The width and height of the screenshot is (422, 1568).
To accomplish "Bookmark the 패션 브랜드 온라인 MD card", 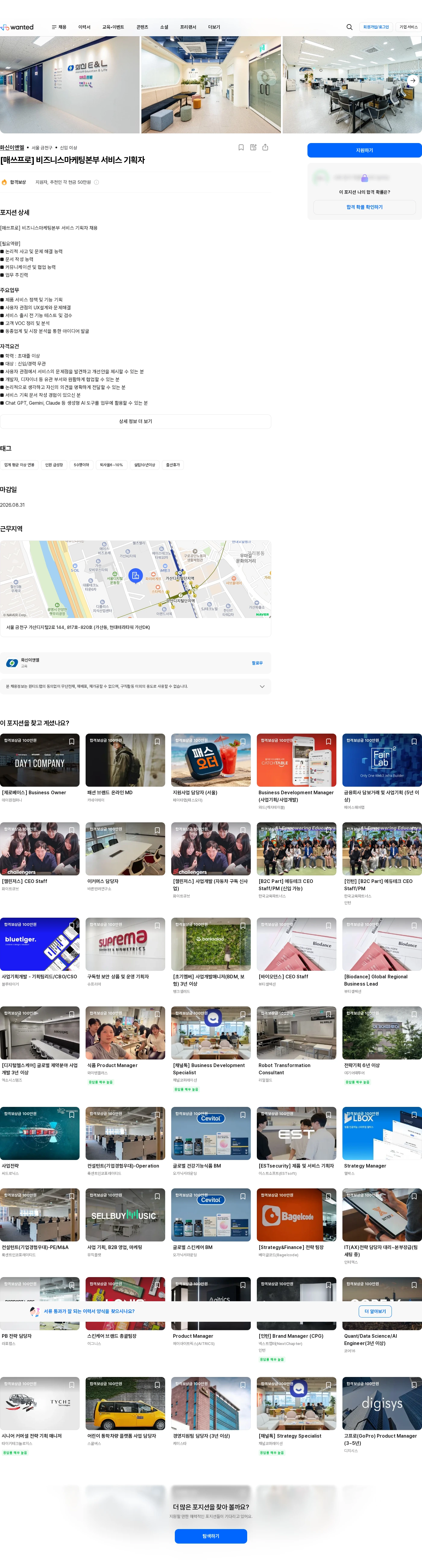I will 157,742.
